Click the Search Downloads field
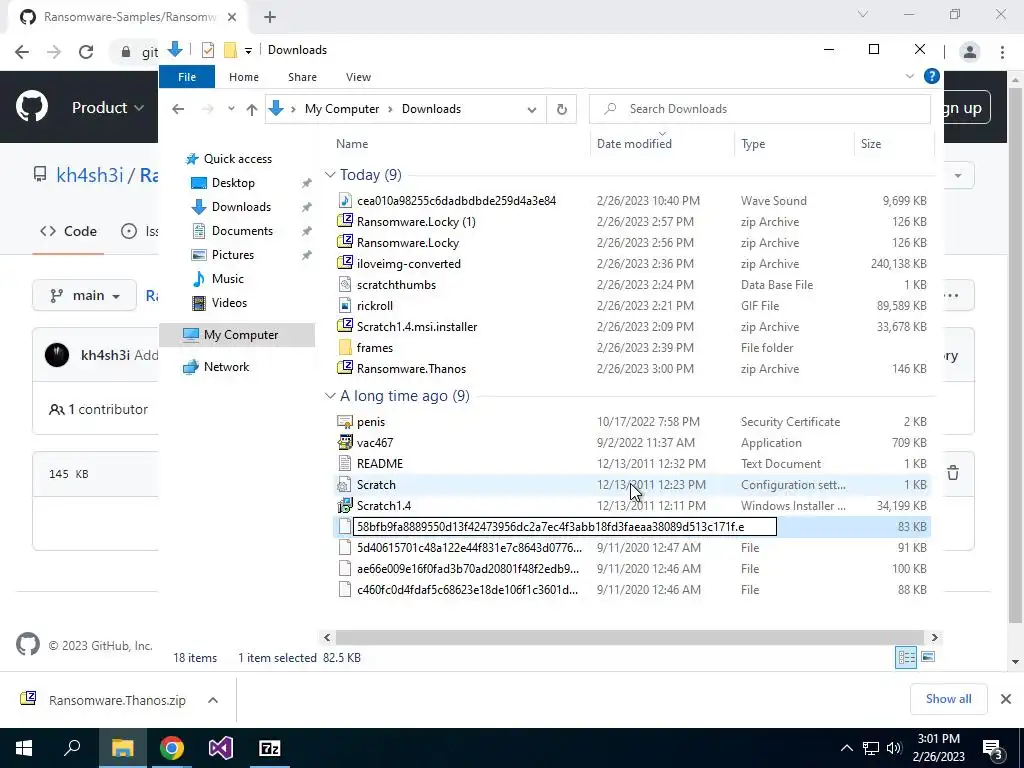Image resolution: width=1024 pixels, height=768 pixels. [x=760, y=109]
